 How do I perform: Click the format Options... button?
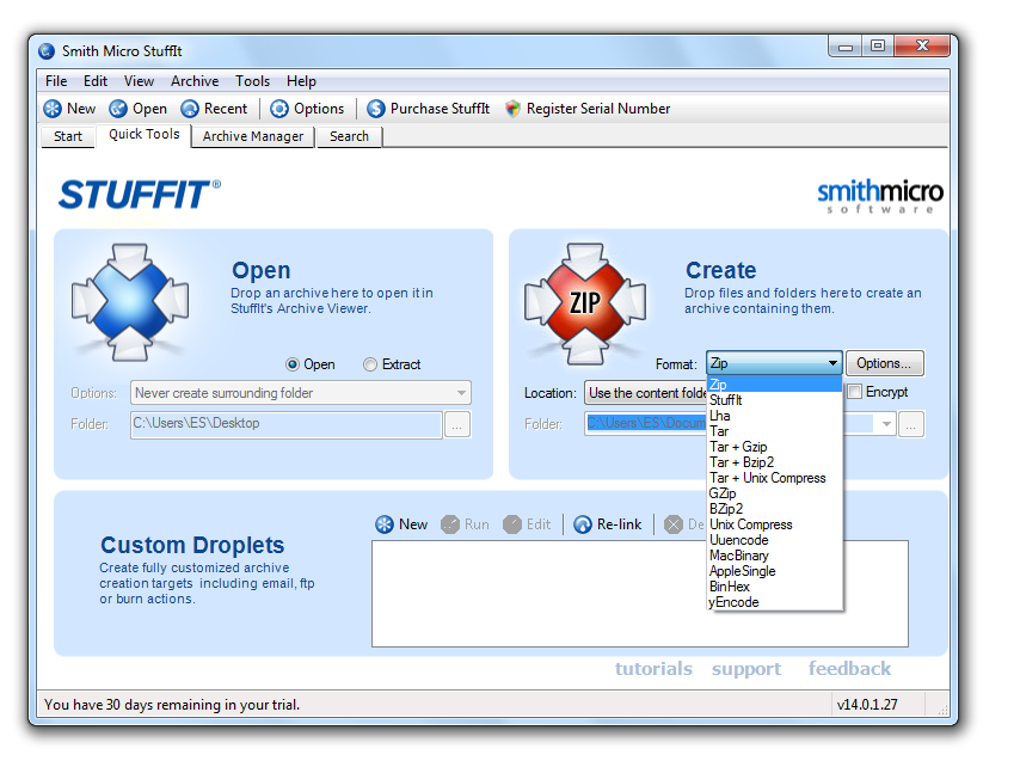point(885,363)
